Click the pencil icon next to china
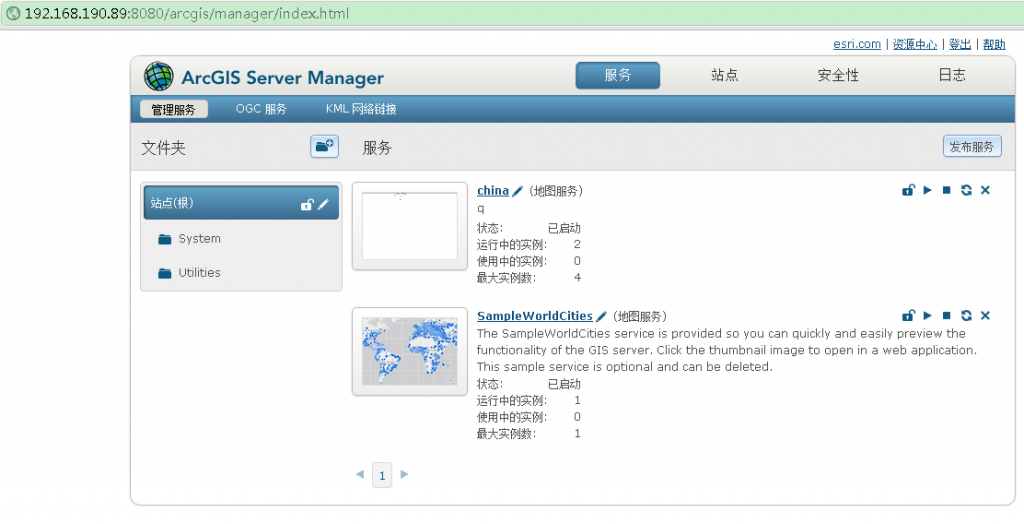This screenshot has height=524, width=1024. (x=517, y=191)
